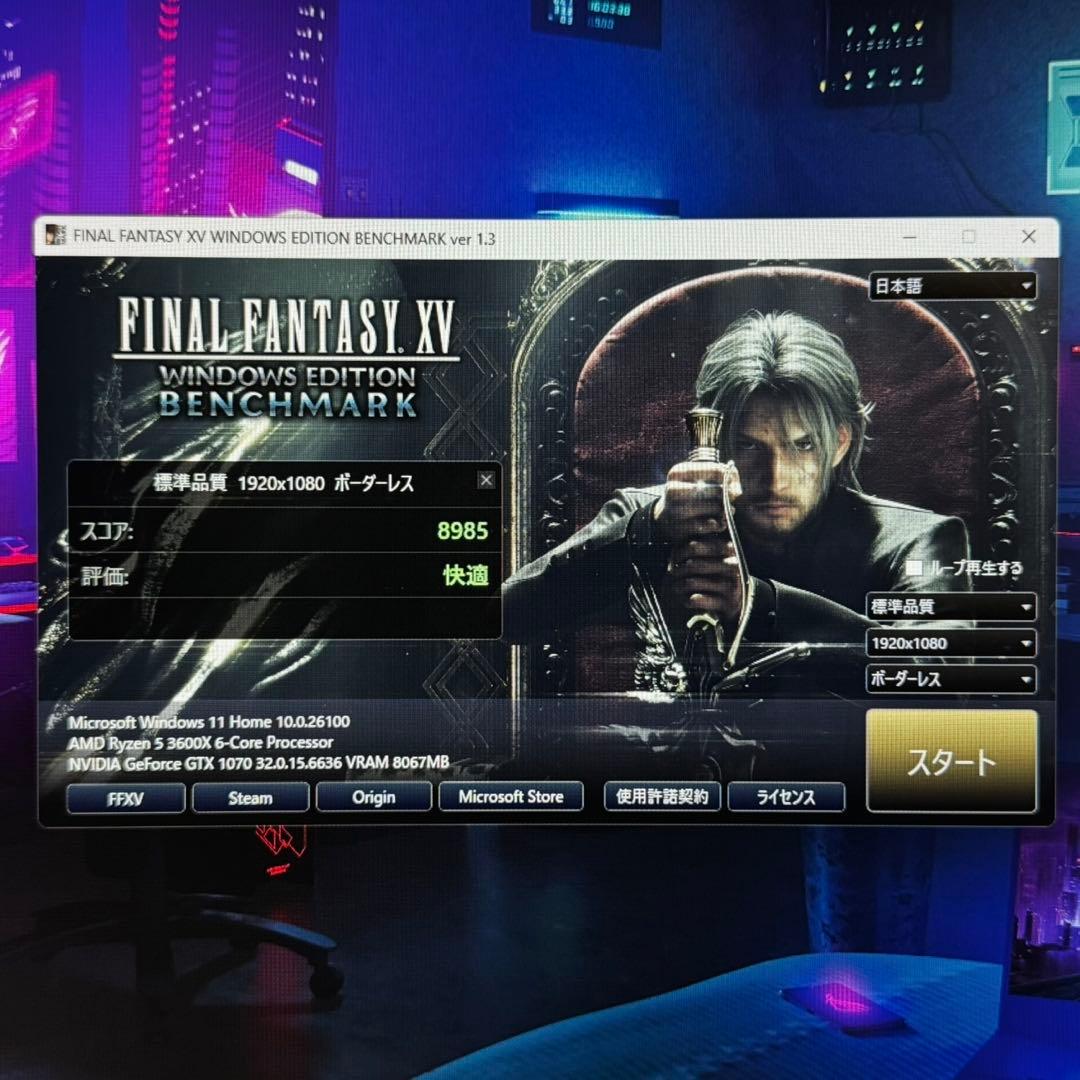This screenshot has height=1080, width=1080.
Task: Dismiss the score results panel
Action: (486, 480)
